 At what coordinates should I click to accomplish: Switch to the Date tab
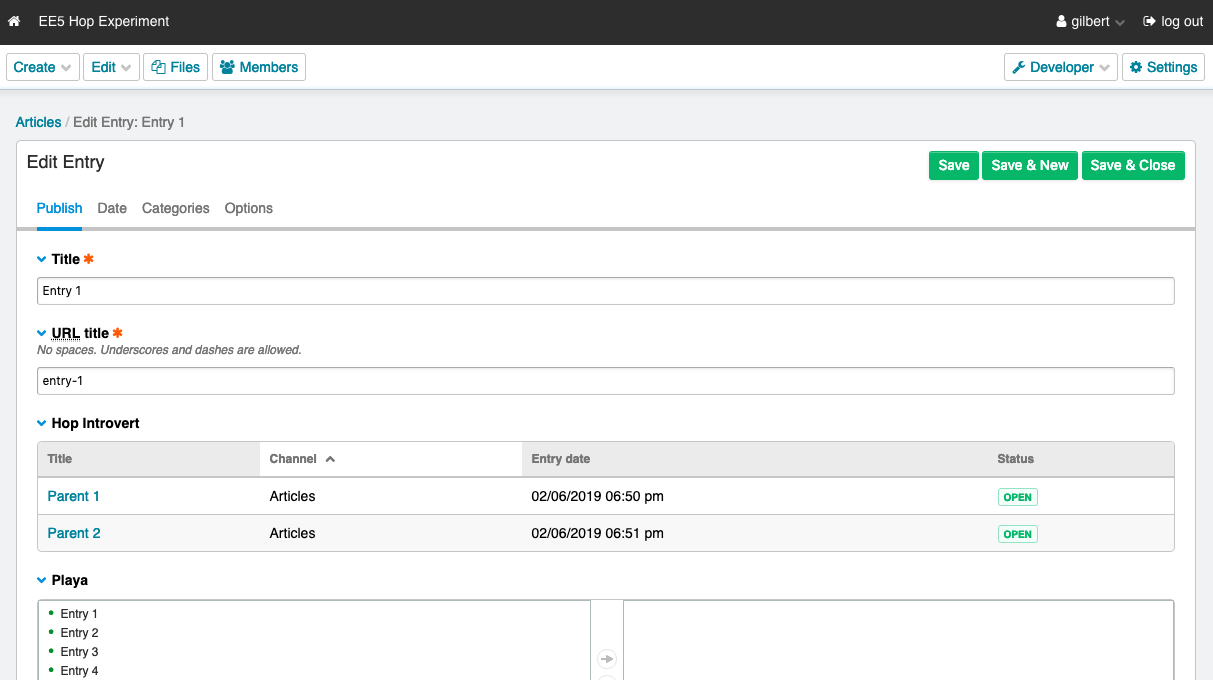[112, 208]
